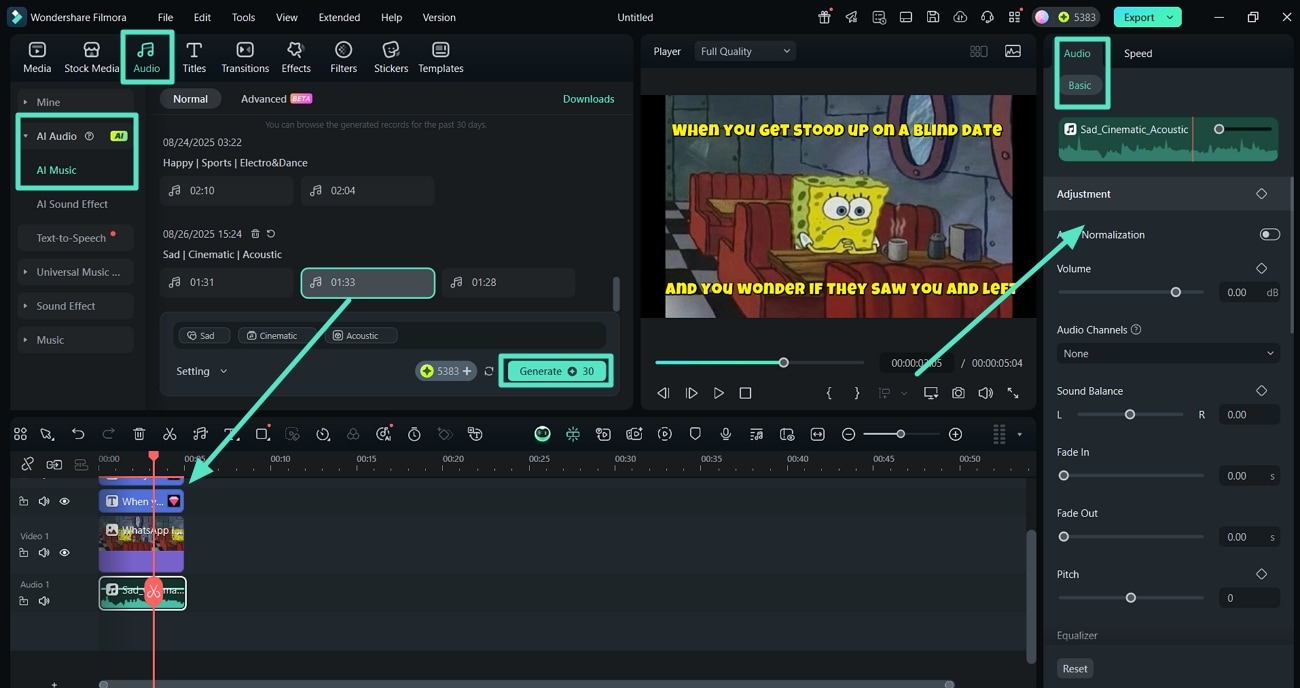Lock the Video 1 track
This screenshot has width=1300, height=688.
pos(24,553)
